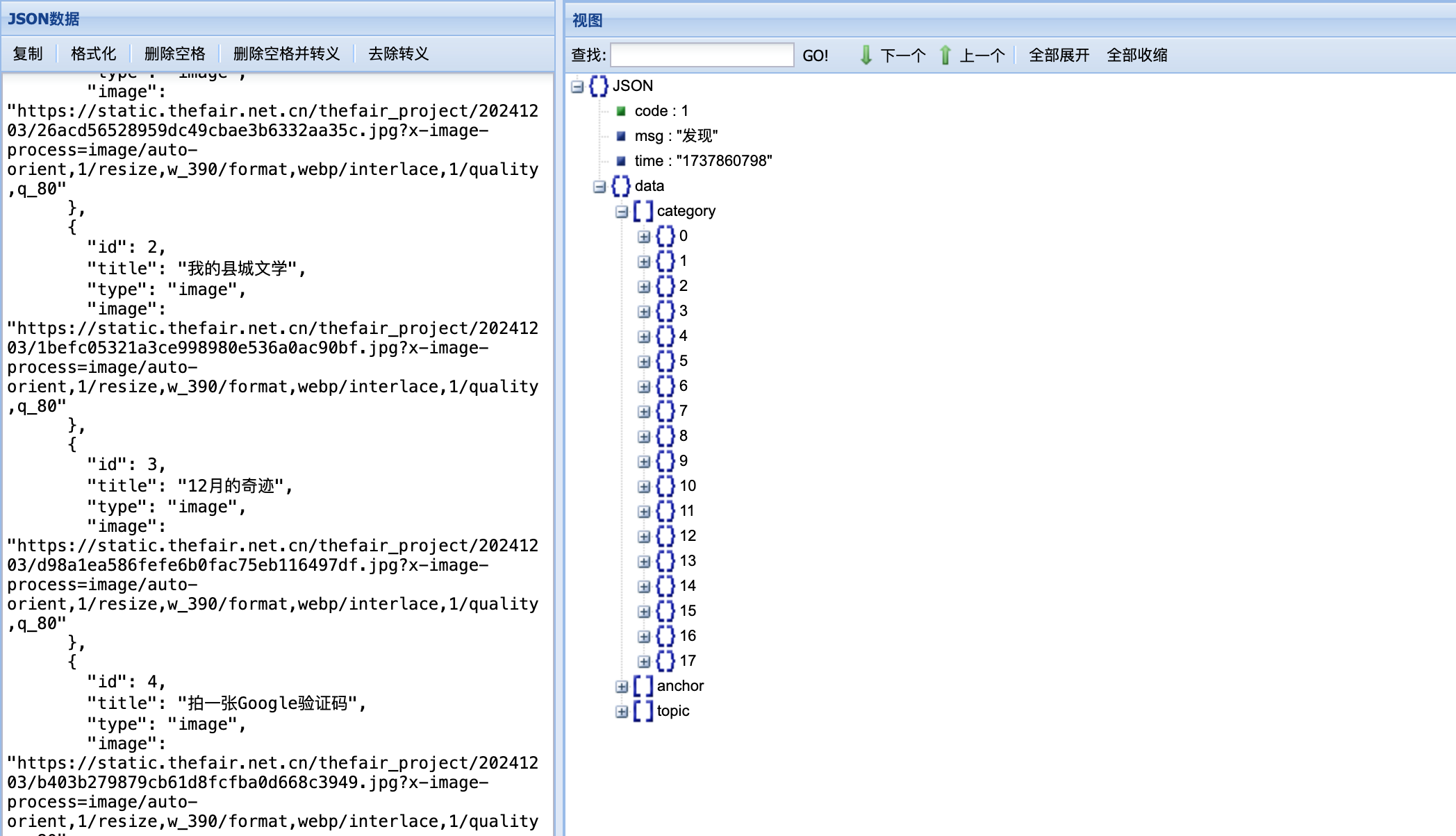Click the anchor array brackets icon

coord(643,686)
